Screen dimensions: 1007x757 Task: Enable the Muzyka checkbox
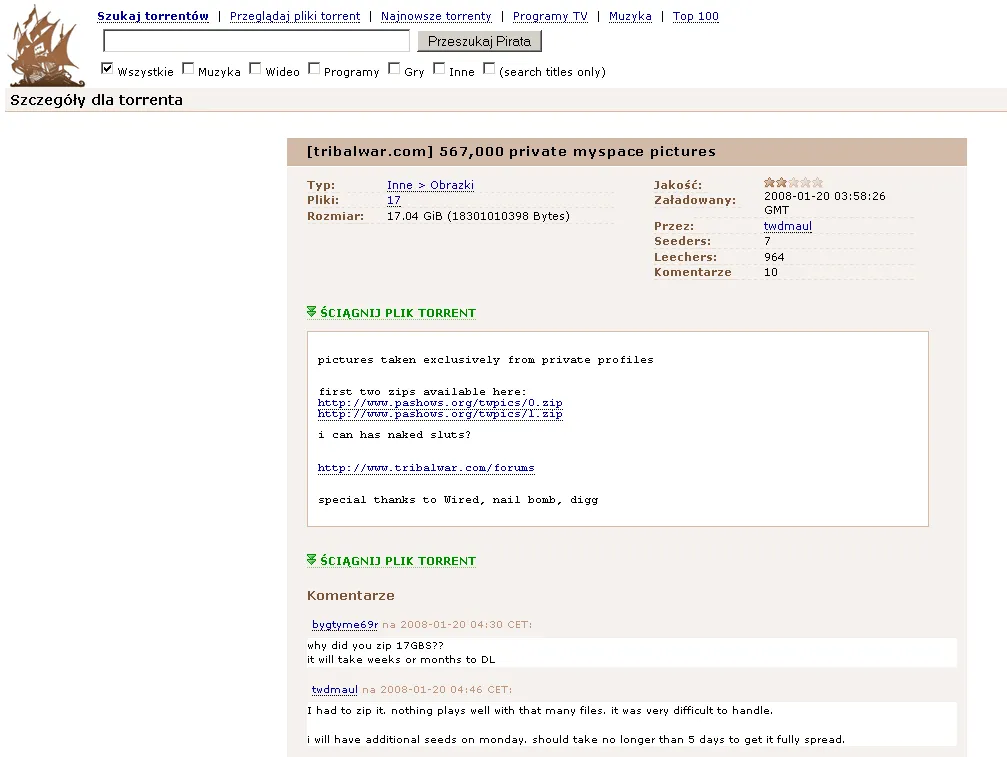click(x=188, y=69)
